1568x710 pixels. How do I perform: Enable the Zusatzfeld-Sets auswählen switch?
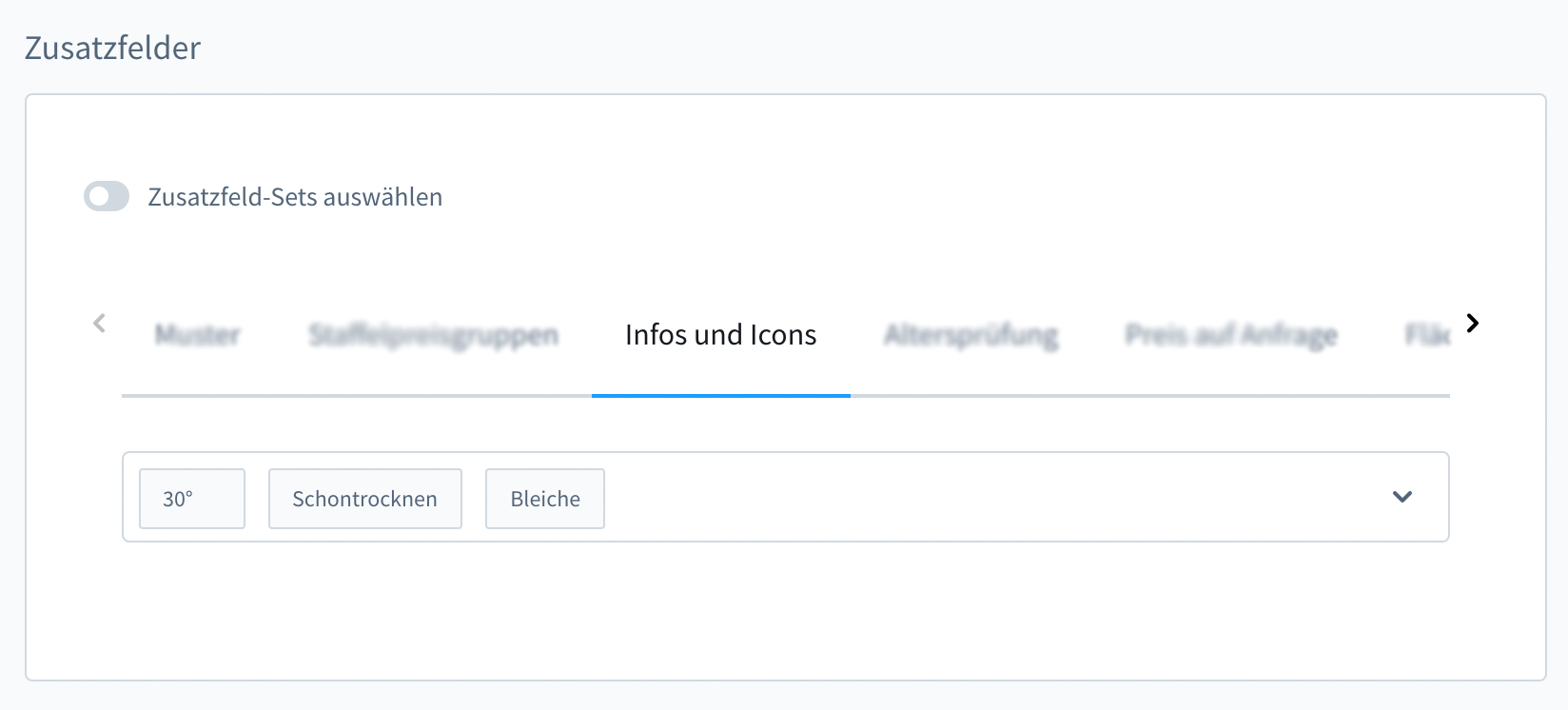point(107,197)
